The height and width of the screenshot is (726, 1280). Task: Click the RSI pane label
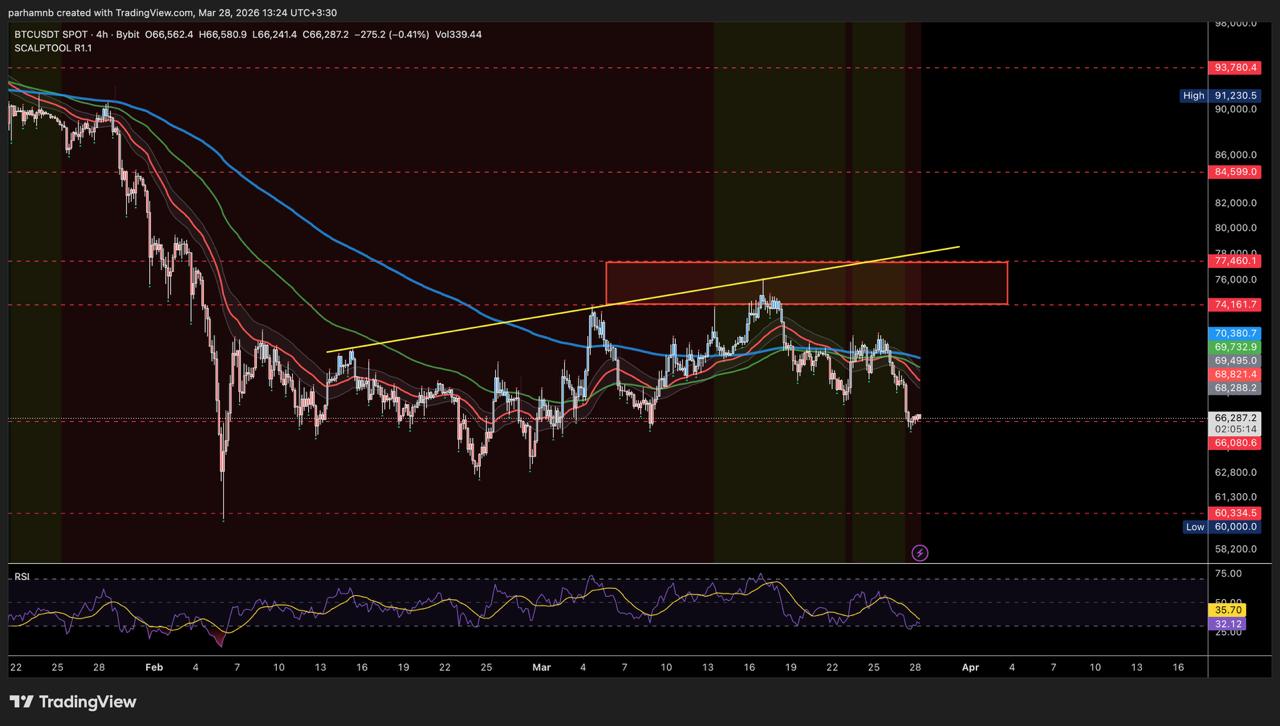coord(22,577)
